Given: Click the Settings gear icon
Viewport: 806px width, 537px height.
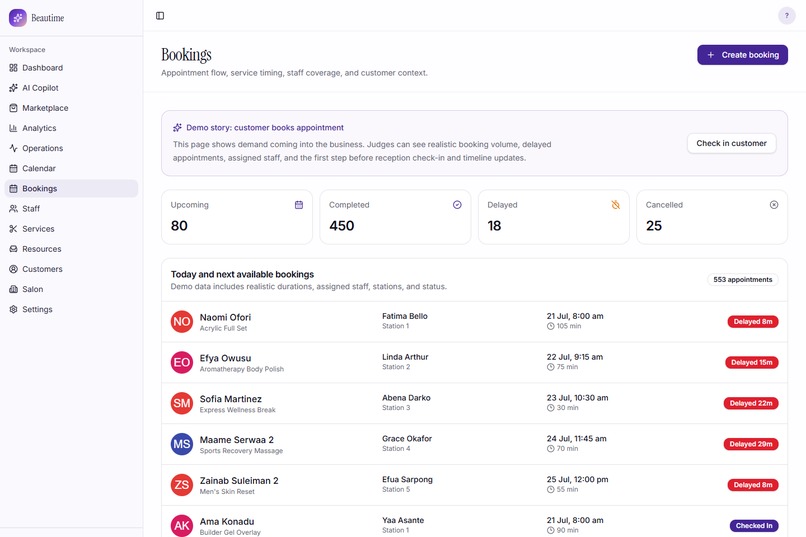Looking at the screenshot, I should click(13, 309).
